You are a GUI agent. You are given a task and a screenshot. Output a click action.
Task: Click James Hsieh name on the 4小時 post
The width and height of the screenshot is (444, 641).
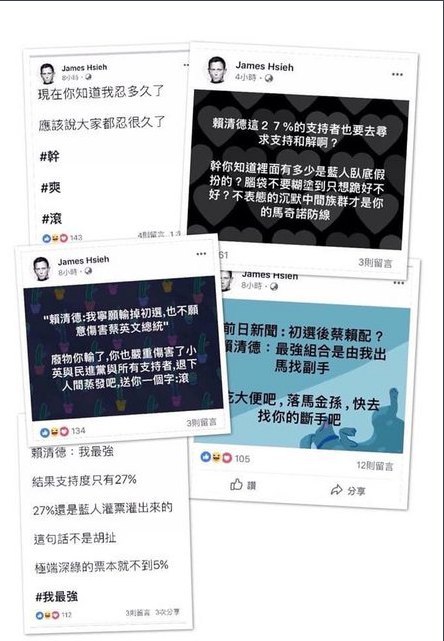pos(265,66)
